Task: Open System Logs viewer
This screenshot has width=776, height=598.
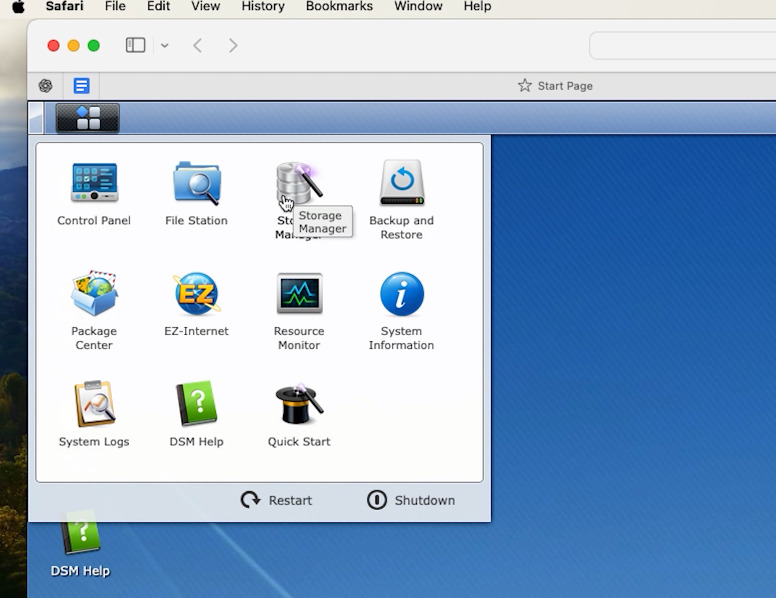Action: (94, 414)
